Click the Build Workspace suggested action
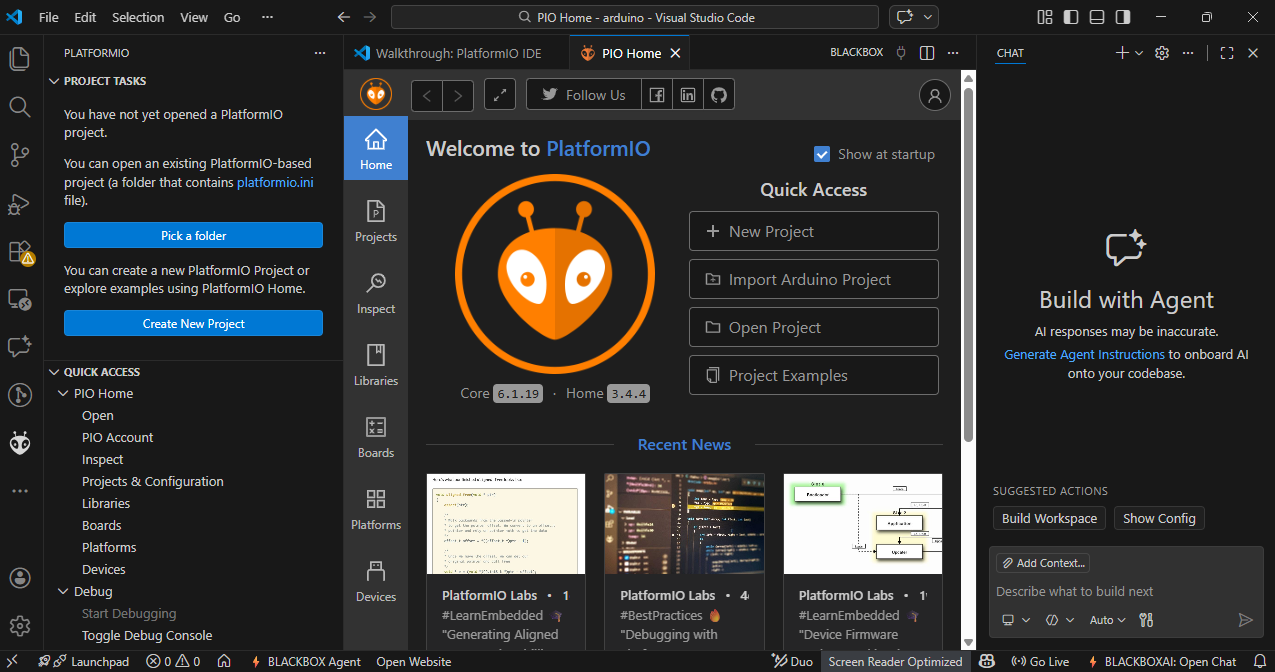Screen dimensions: 1275x672 coord(1049,518)
